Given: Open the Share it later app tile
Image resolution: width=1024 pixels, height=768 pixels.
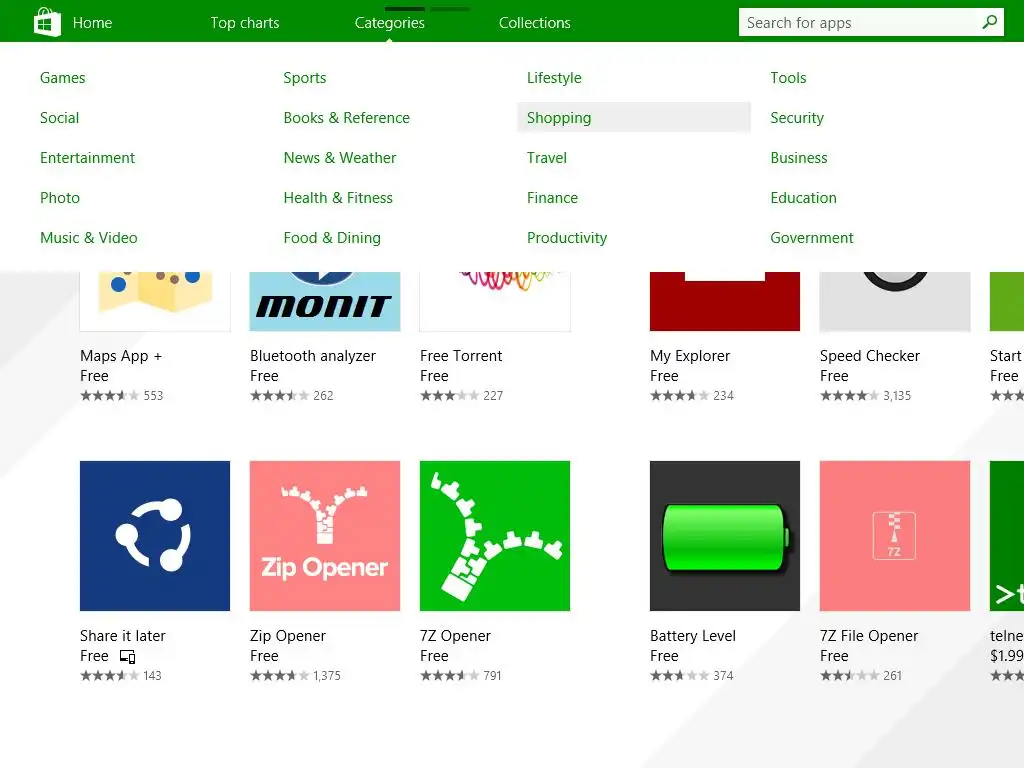Looking at the screenshot, I should pyautogui.click(x=155, y=536).
